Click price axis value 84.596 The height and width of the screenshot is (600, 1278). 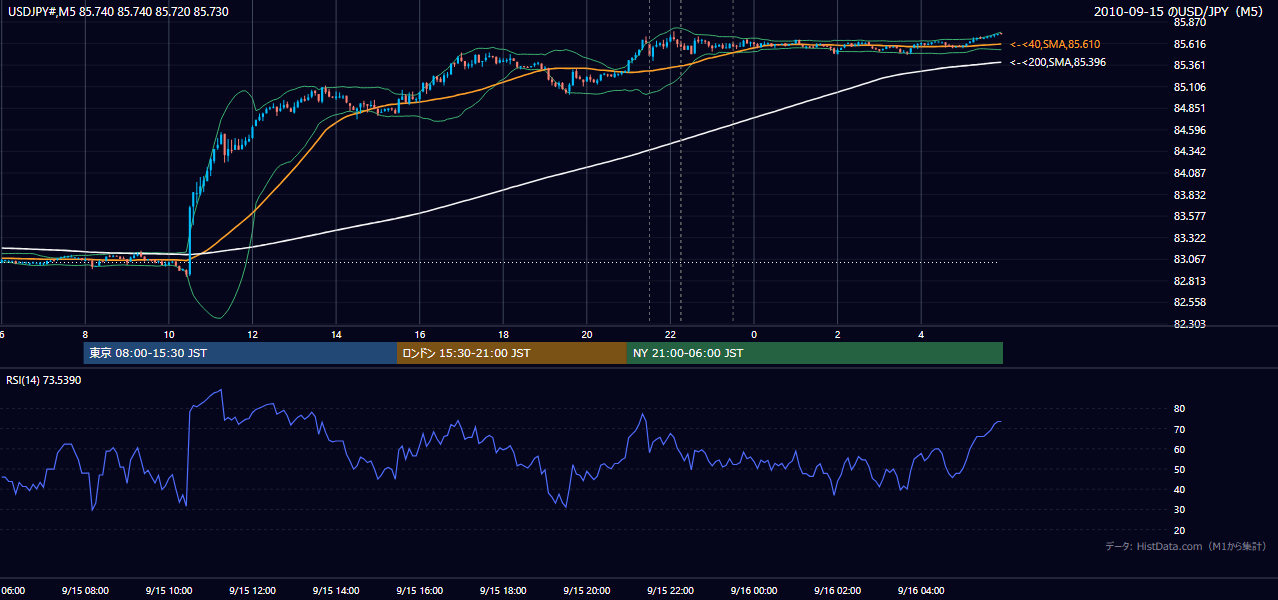1189,130
